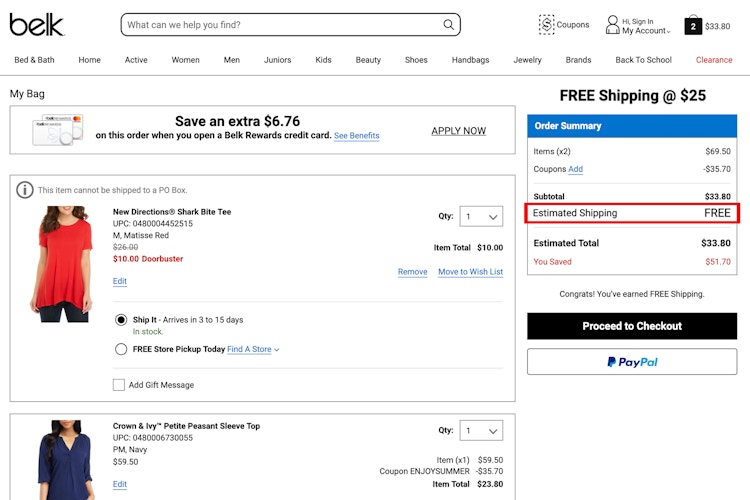
Task: Open the Handbags menu
Action: point(471,60)
